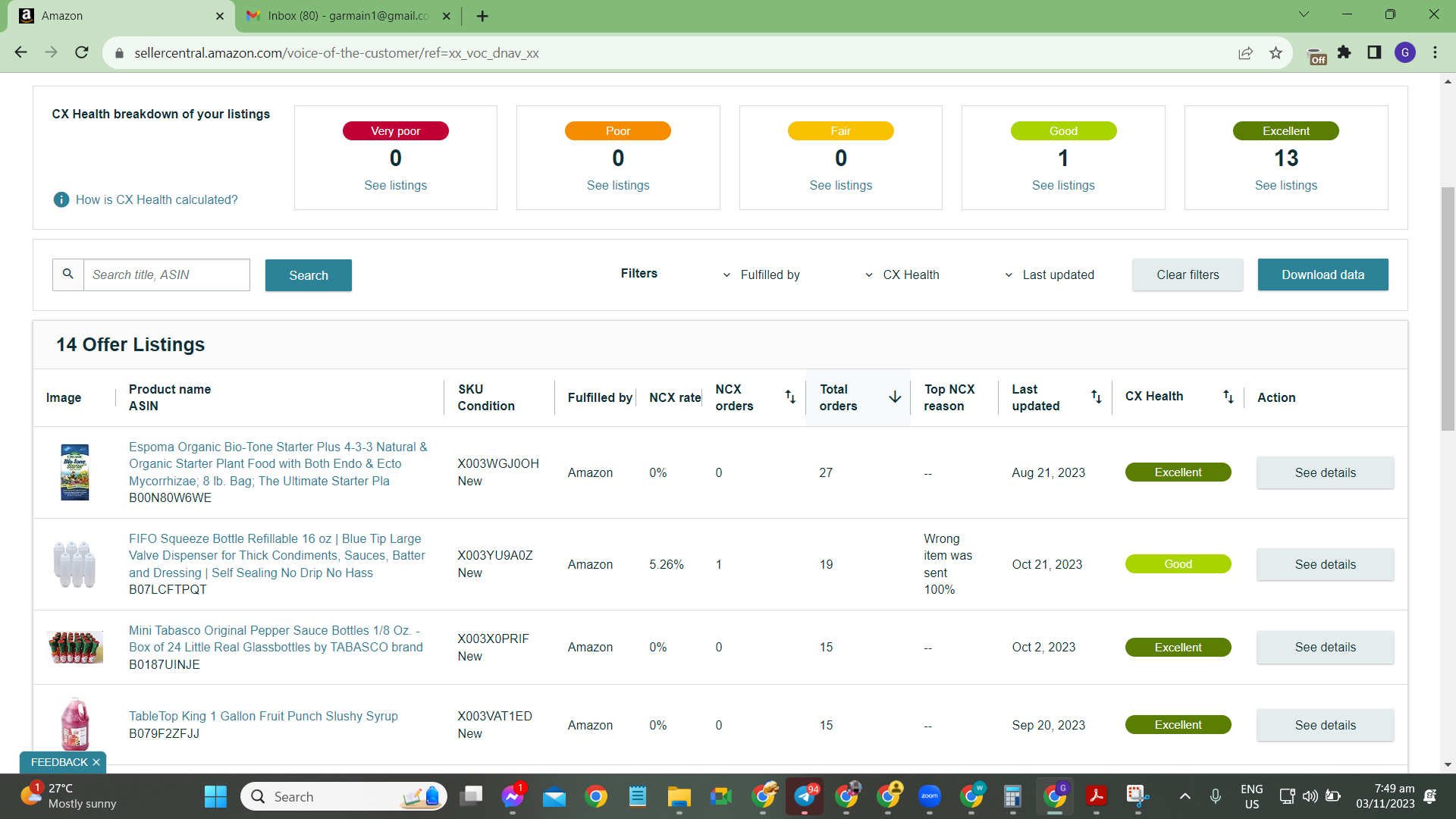Show hidden system tray icons
The image size is (1456, 819).
tap(1185, 796)
